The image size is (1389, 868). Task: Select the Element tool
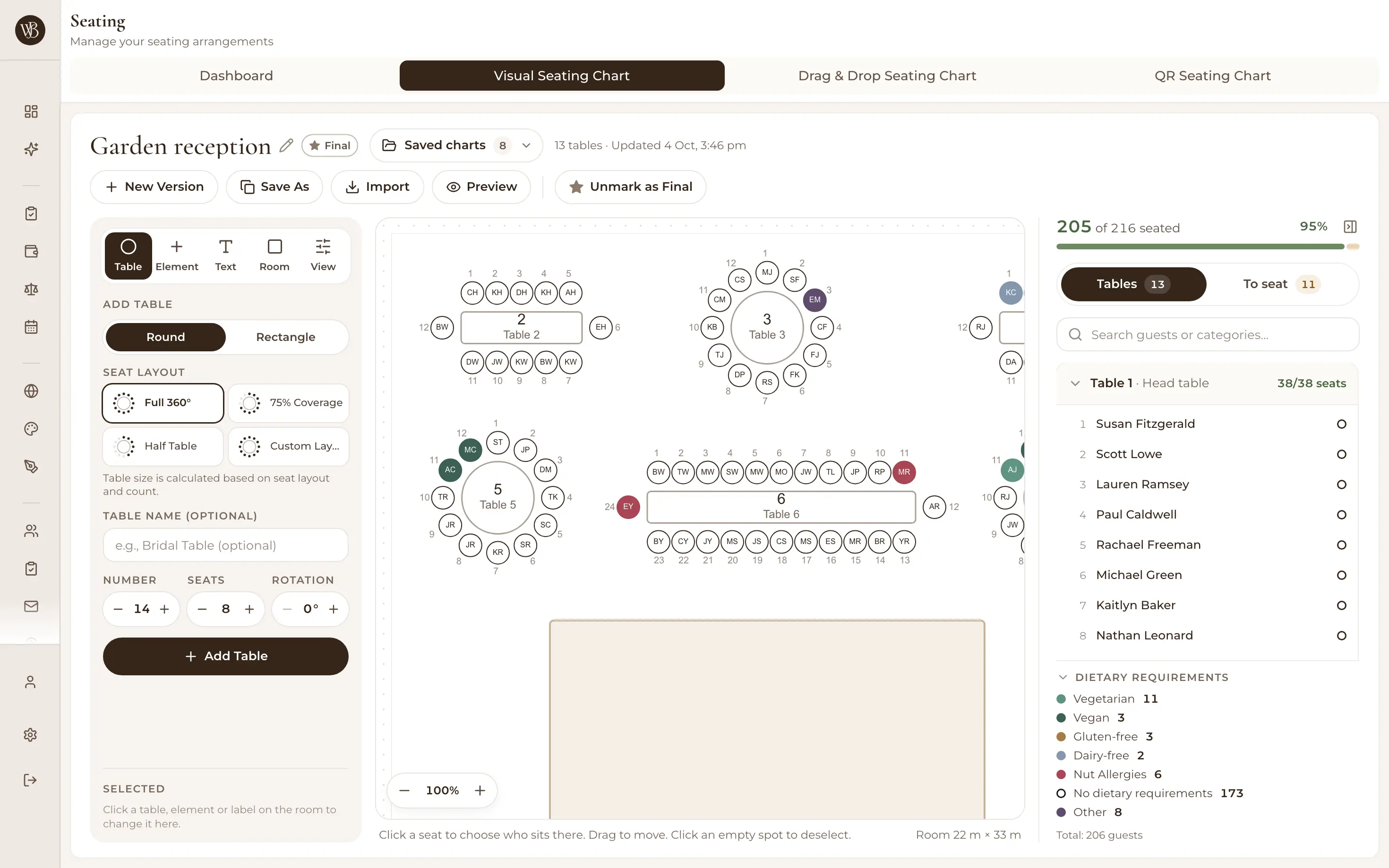pyautogui.click(x=177, y=255)
